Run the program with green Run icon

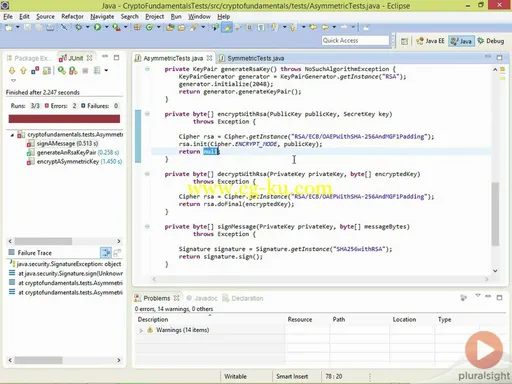(97, 27)
